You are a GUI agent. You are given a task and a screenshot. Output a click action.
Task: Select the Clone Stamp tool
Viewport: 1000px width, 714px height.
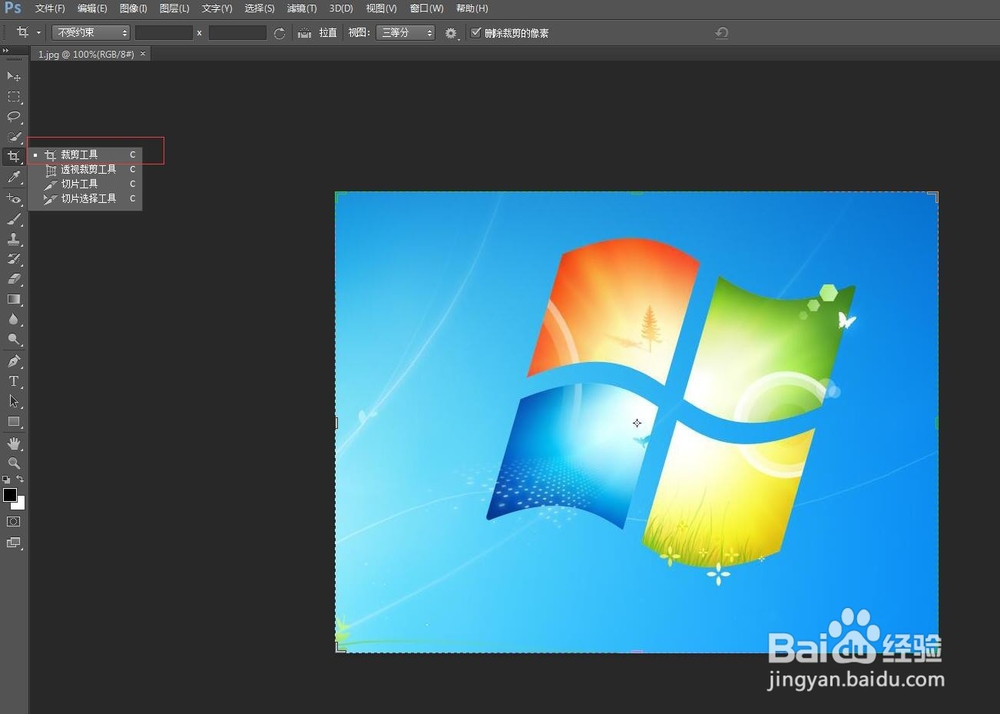pyautogui.click(x=13, y=239)
